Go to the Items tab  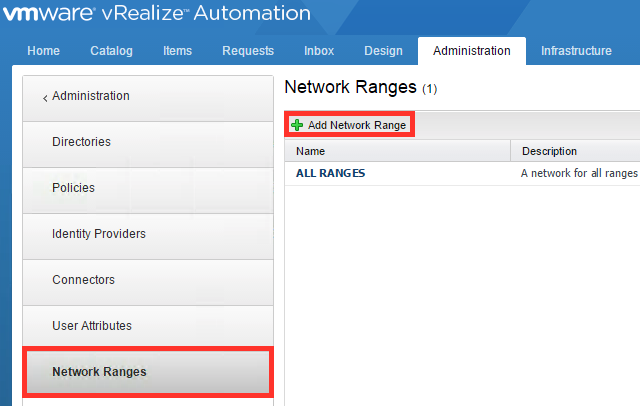tap(178, 51)
